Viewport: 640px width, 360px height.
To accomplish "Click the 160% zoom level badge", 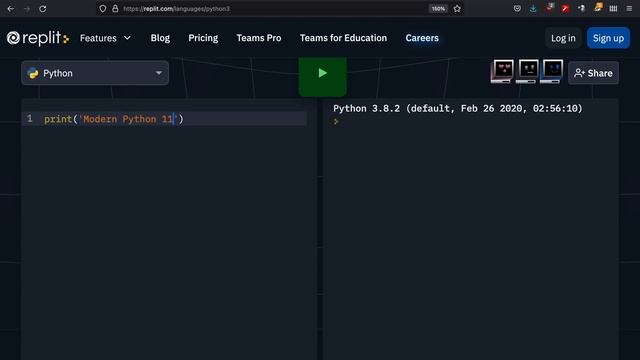I will coord(438,9).
